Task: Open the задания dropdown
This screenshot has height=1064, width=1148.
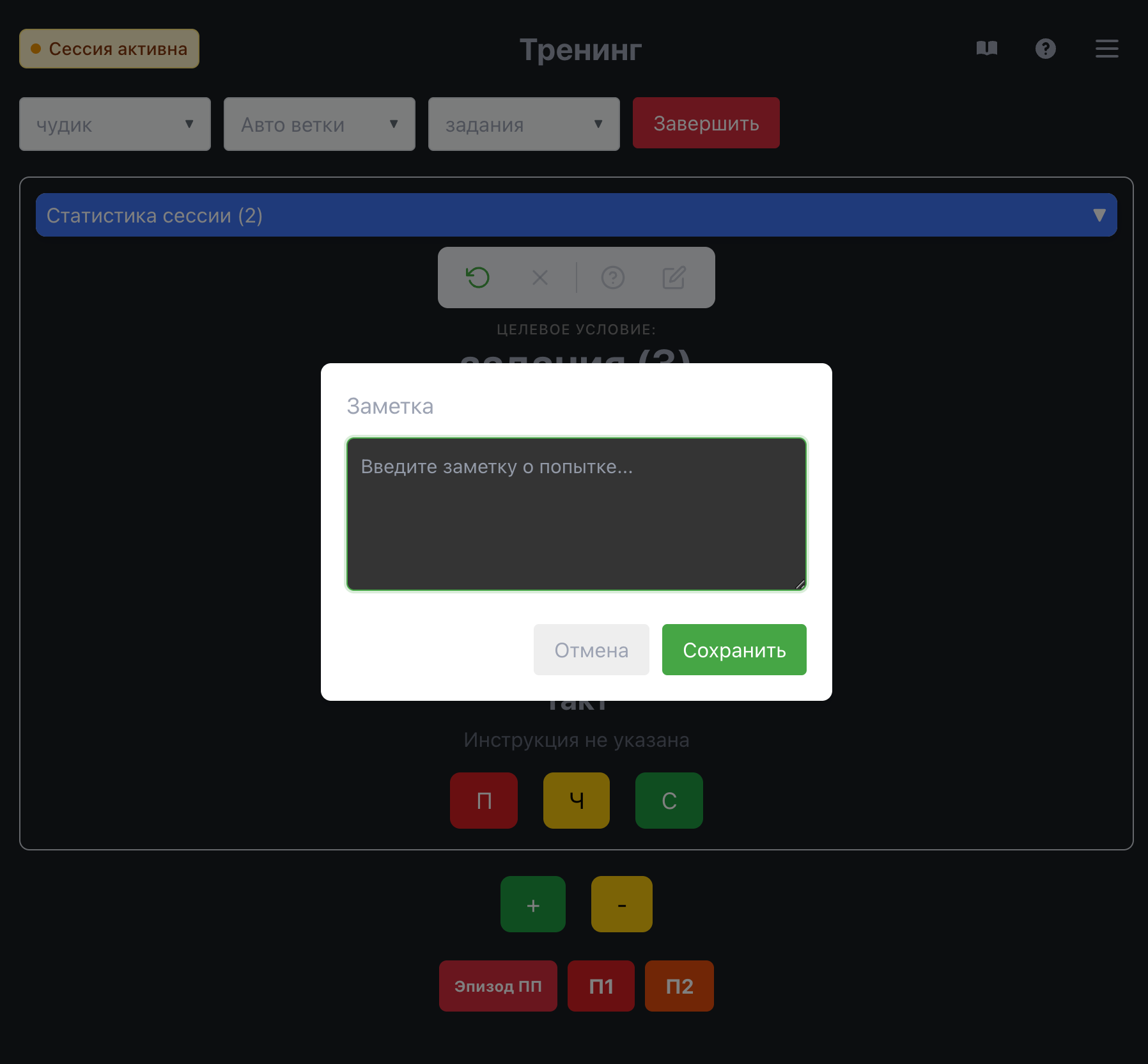Action: click(524, 124)
